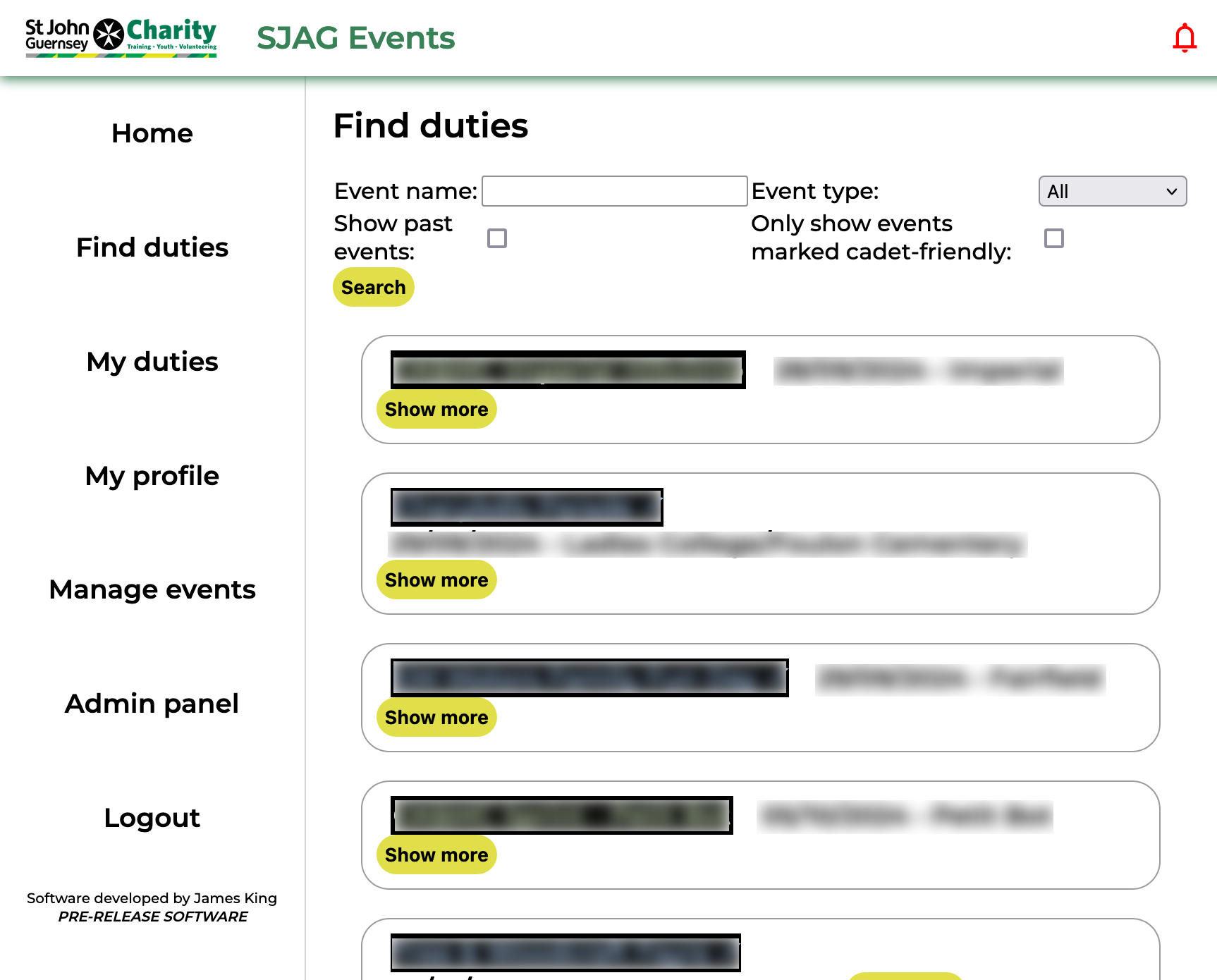Expand second event card via Show more
This screenshot has height=980, width=1217.
click(436, 580)
